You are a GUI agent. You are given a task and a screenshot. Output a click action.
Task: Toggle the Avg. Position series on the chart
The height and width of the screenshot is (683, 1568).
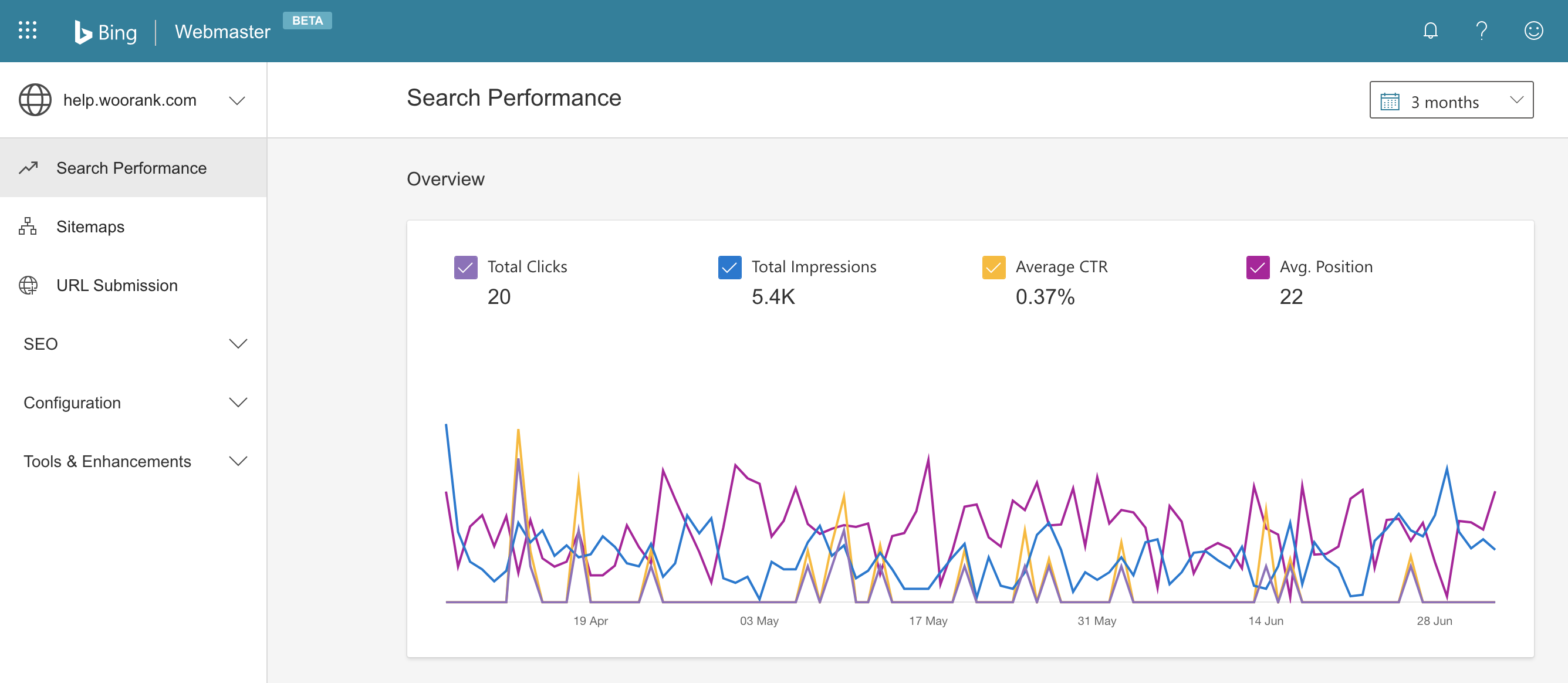[x=1257, y=266]
